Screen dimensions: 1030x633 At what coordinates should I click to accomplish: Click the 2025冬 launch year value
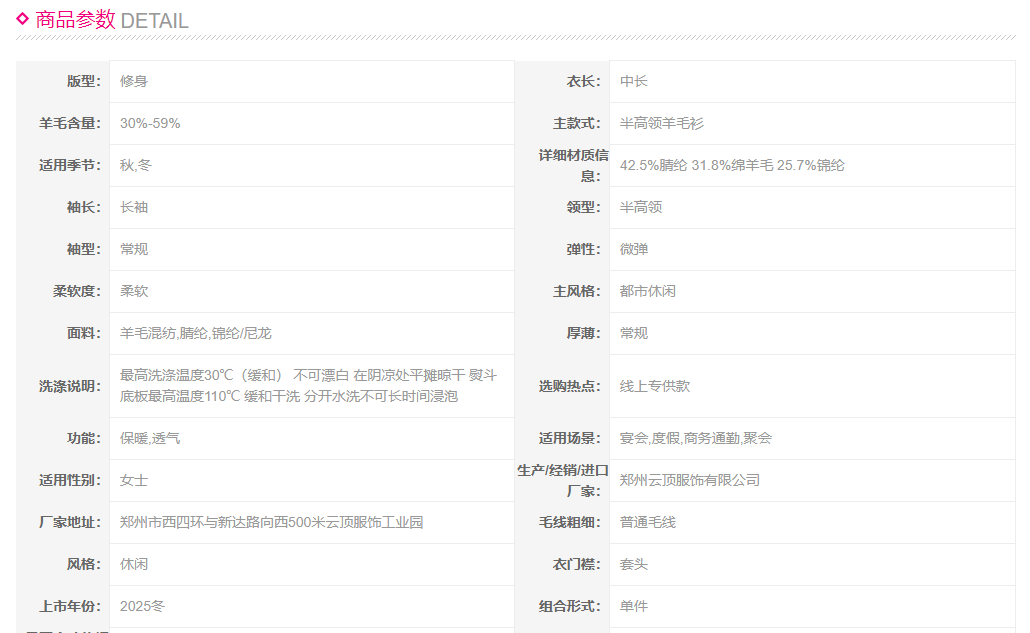pos(142,606)
